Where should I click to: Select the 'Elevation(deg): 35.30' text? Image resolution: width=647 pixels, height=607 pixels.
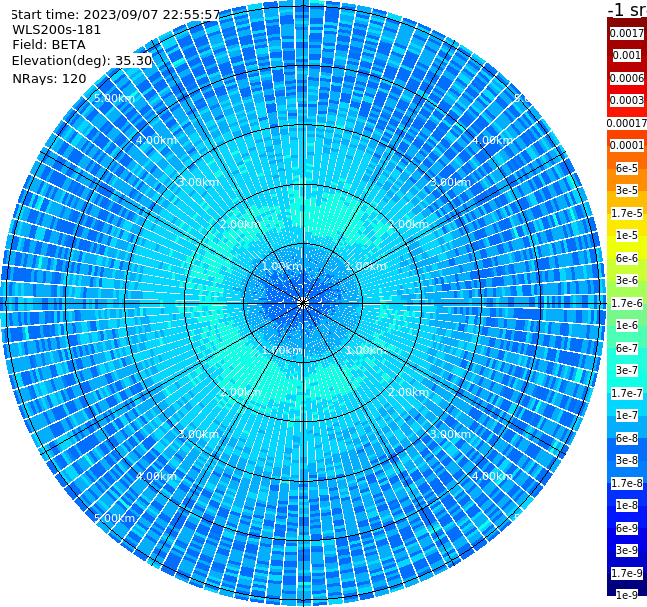82,61
